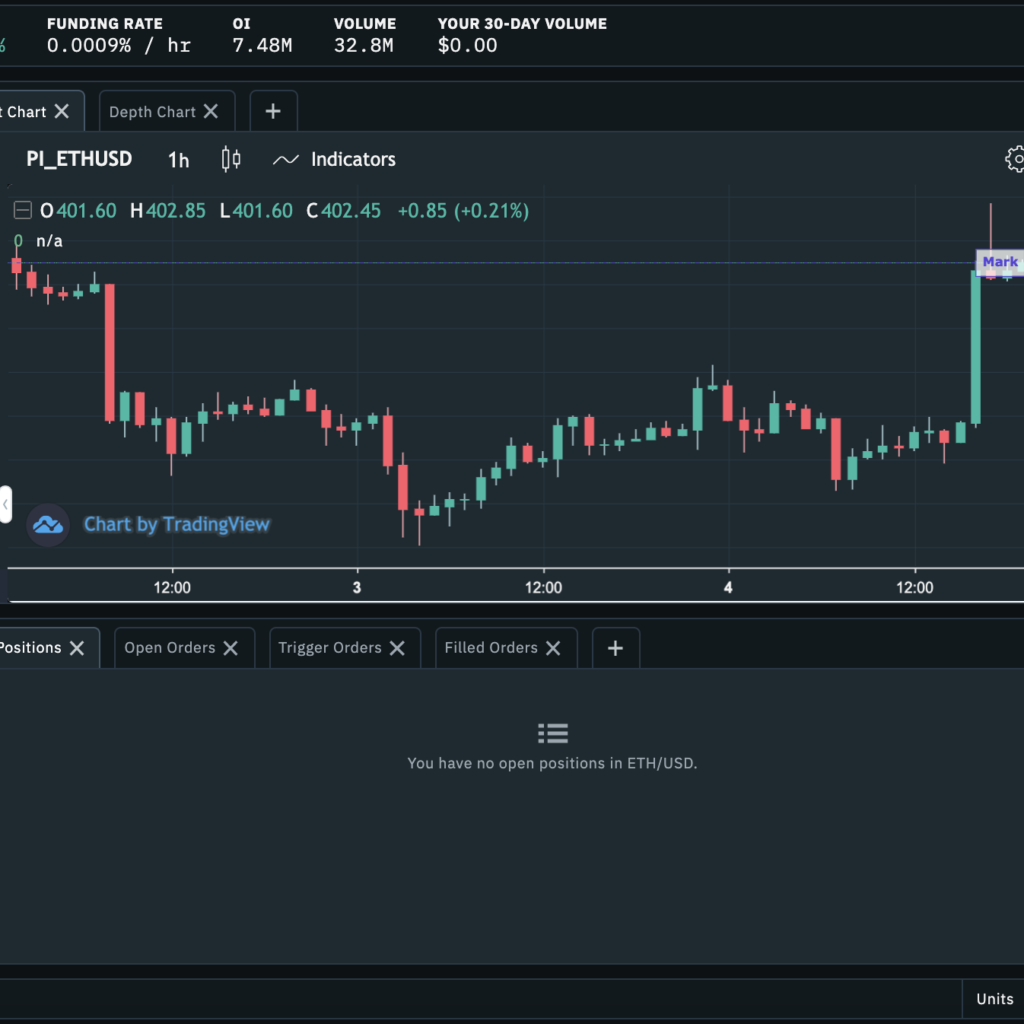This screenshot has height=1024, width=1024.
Task: Select the Trigger Orders tab
Action: tap(330, 647)
